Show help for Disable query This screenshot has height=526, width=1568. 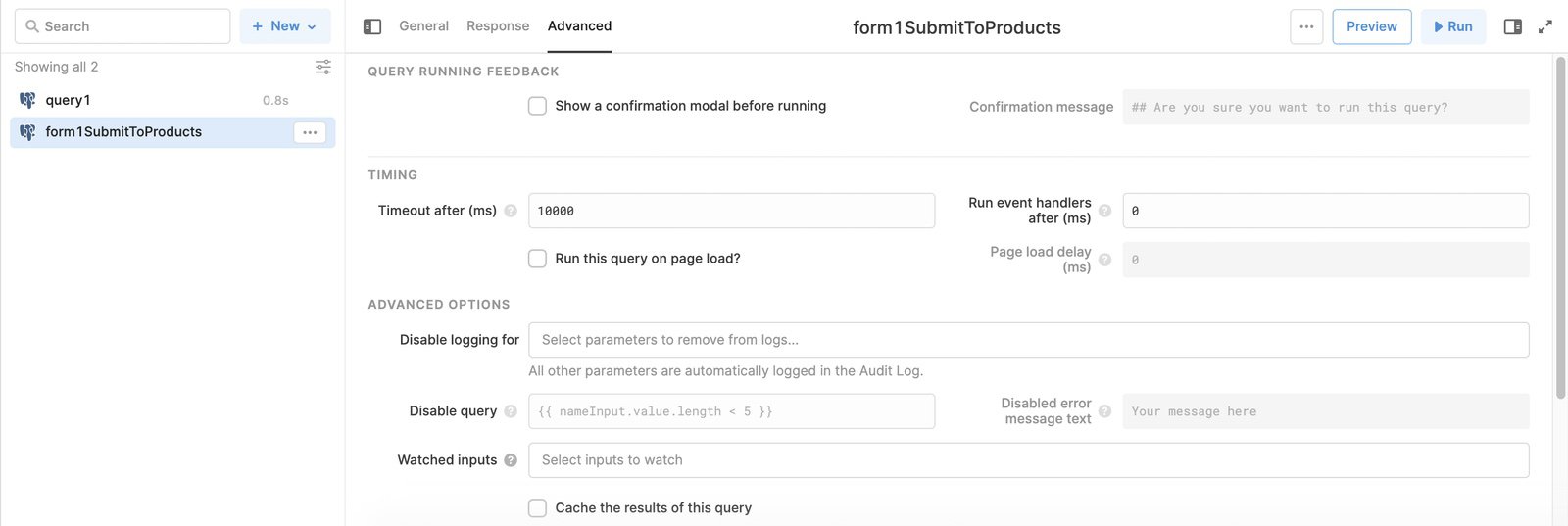coord(511,411)
